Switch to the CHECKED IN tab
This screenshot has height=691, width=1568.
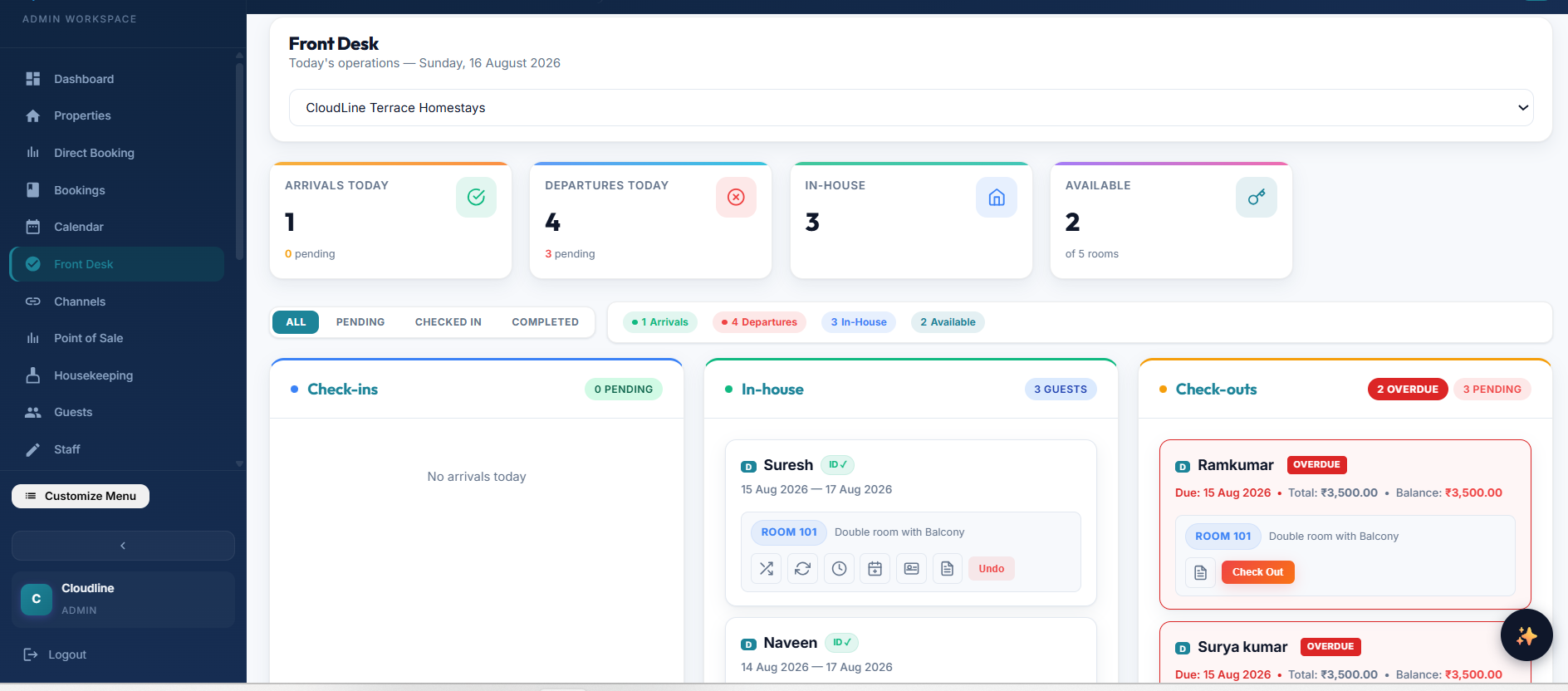[x=448, y=322]
